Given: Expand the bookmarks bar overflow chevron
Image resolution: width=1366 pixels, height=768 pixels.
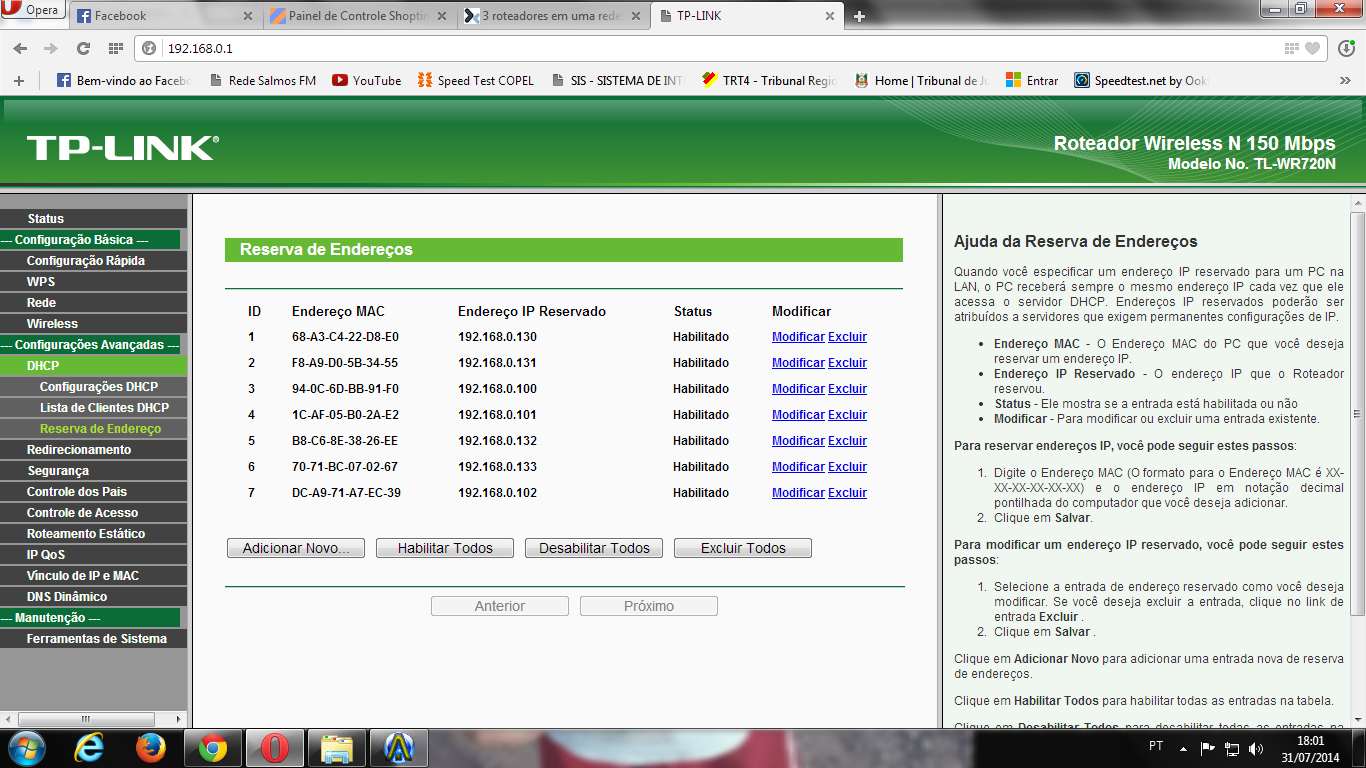Looking at the screenshot, I should [1345, 81].
